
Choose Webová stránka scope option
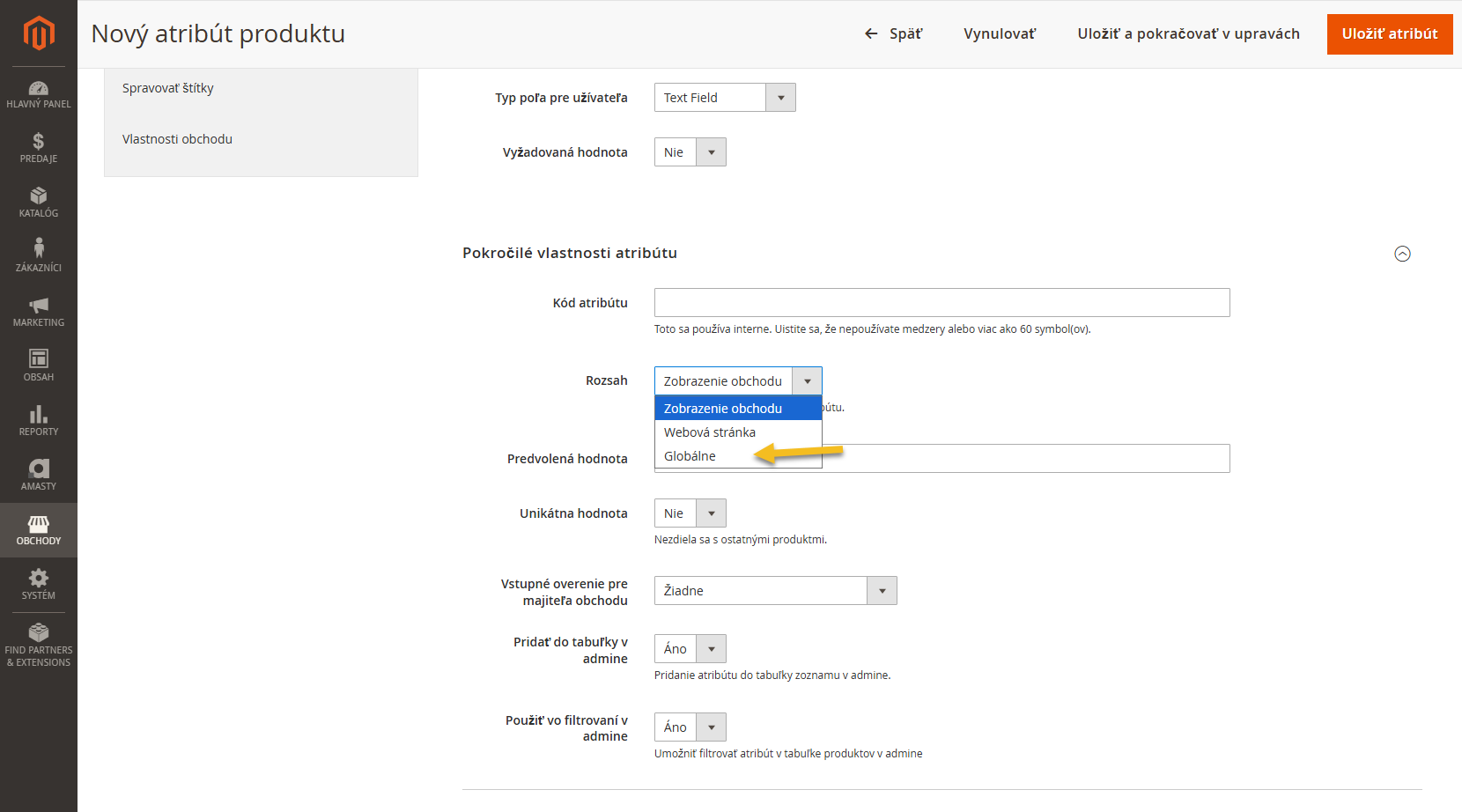pyautogui.click(x=710, y=432)
